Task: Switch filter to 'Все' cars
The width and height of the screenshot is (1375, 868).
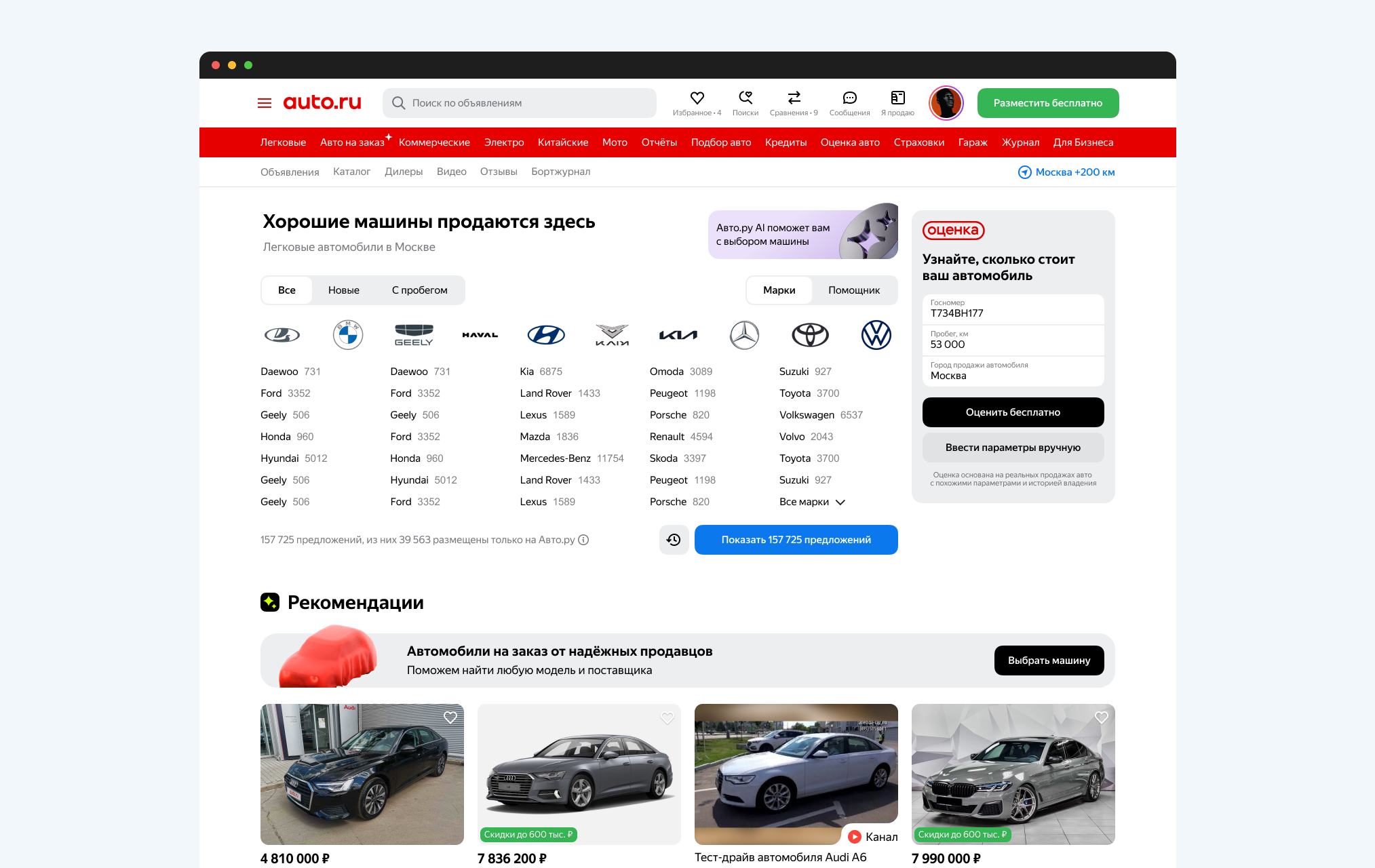Action: 287,290
